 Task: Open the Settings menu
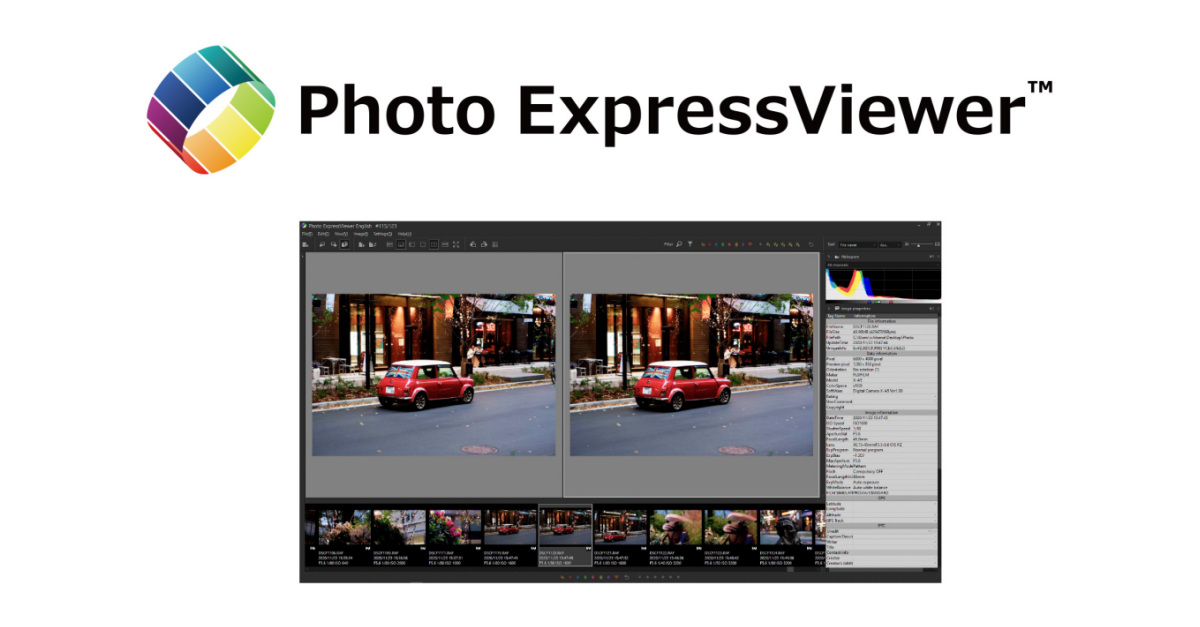[x=381, y=234]
